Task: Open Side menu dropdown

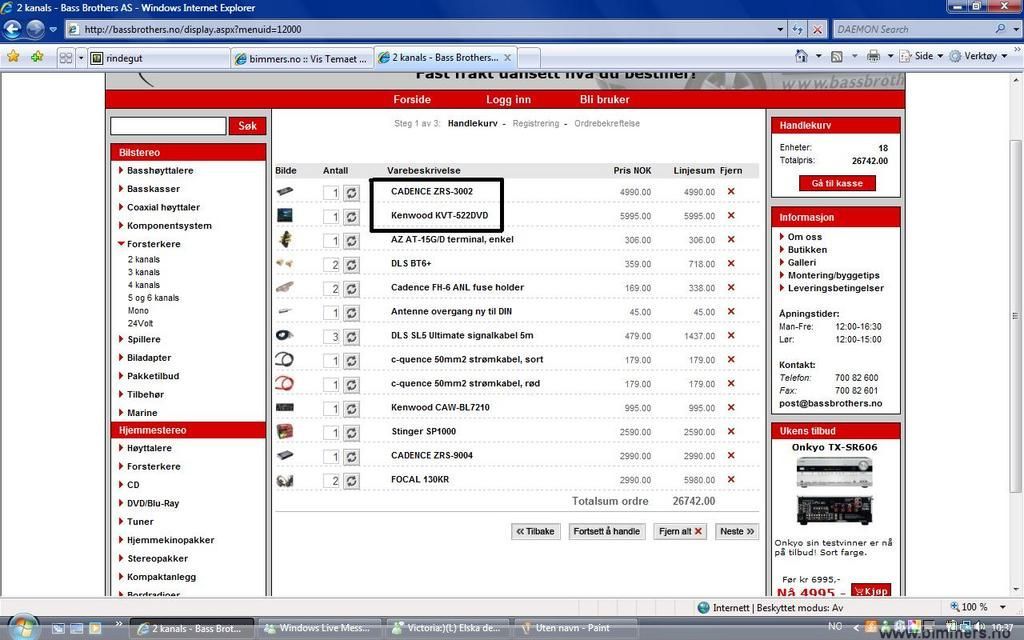Action: (x=921, y=56)
